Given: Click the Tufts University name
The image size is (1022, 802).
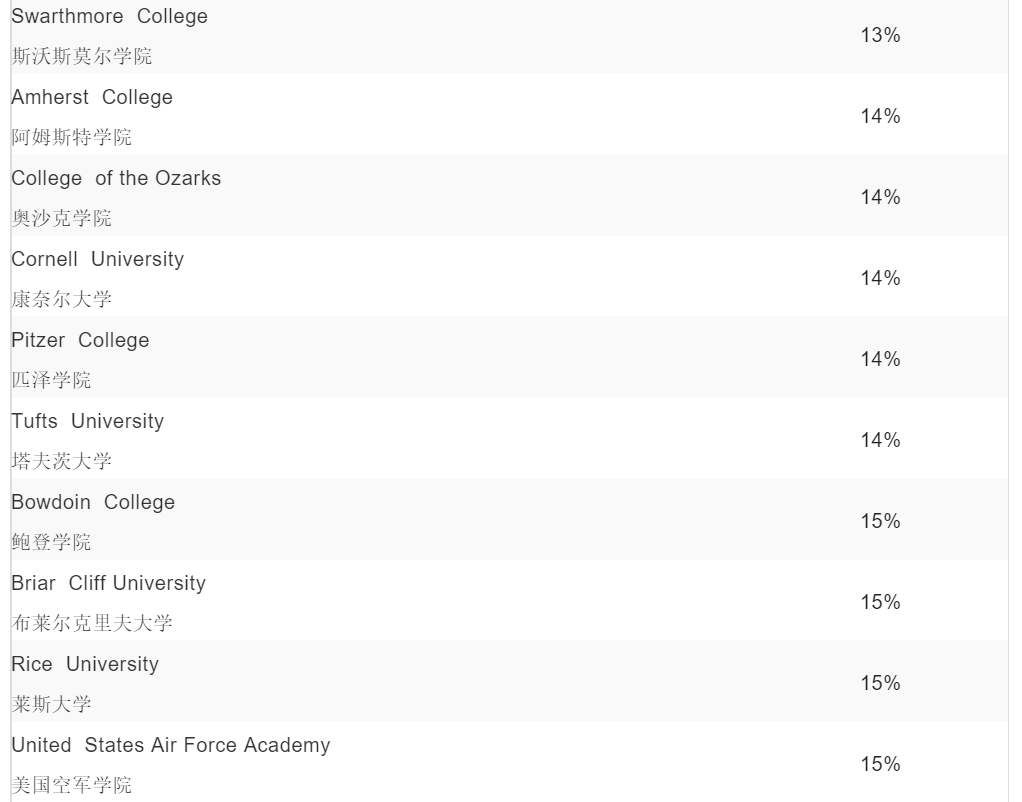Looking at the screenshot, I should click(87, 422).
